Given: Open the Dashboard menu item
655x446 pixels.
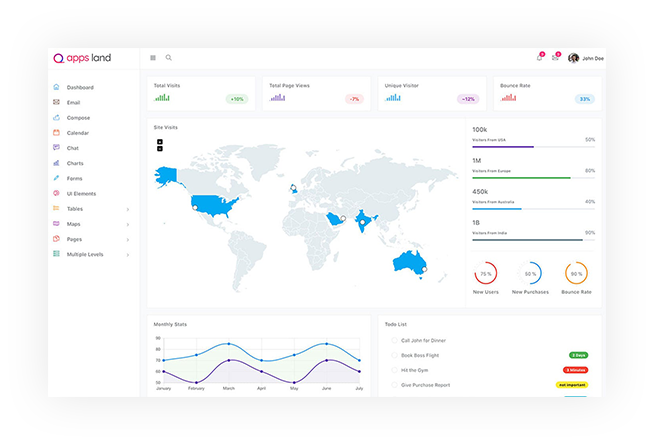Looking at the screenshot, I should click(80, 88).
